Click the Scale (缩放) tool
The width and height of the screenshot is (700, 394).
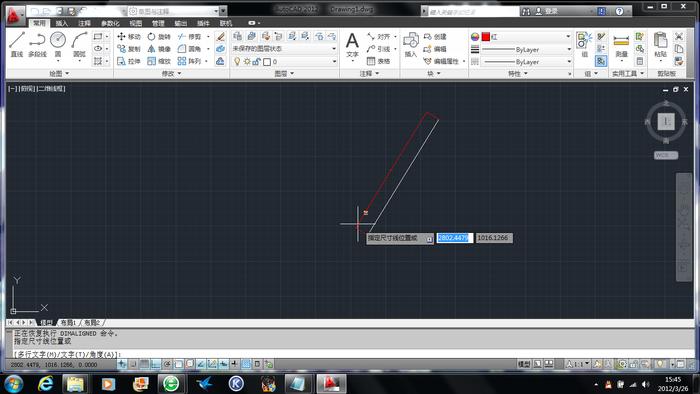pos(159,61)
